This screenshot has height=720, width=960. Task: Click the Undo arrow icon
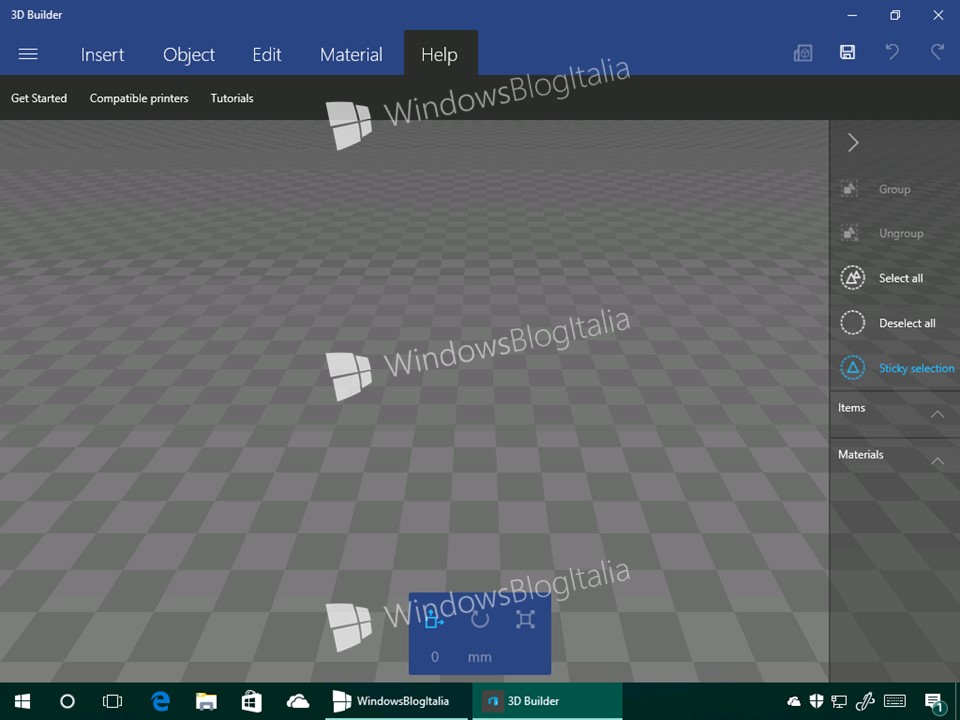[892, 52]
